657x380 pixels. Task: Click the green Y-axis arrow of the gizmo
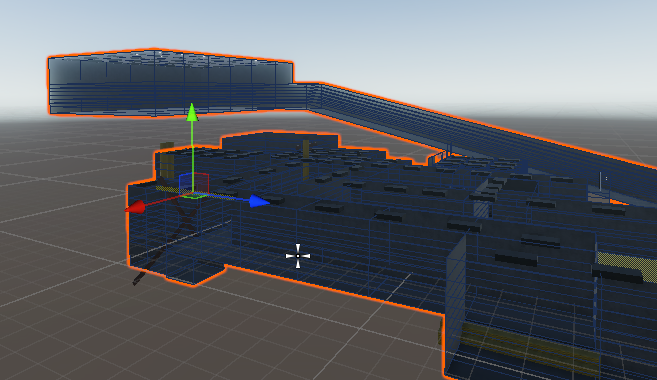coord(192,112)
